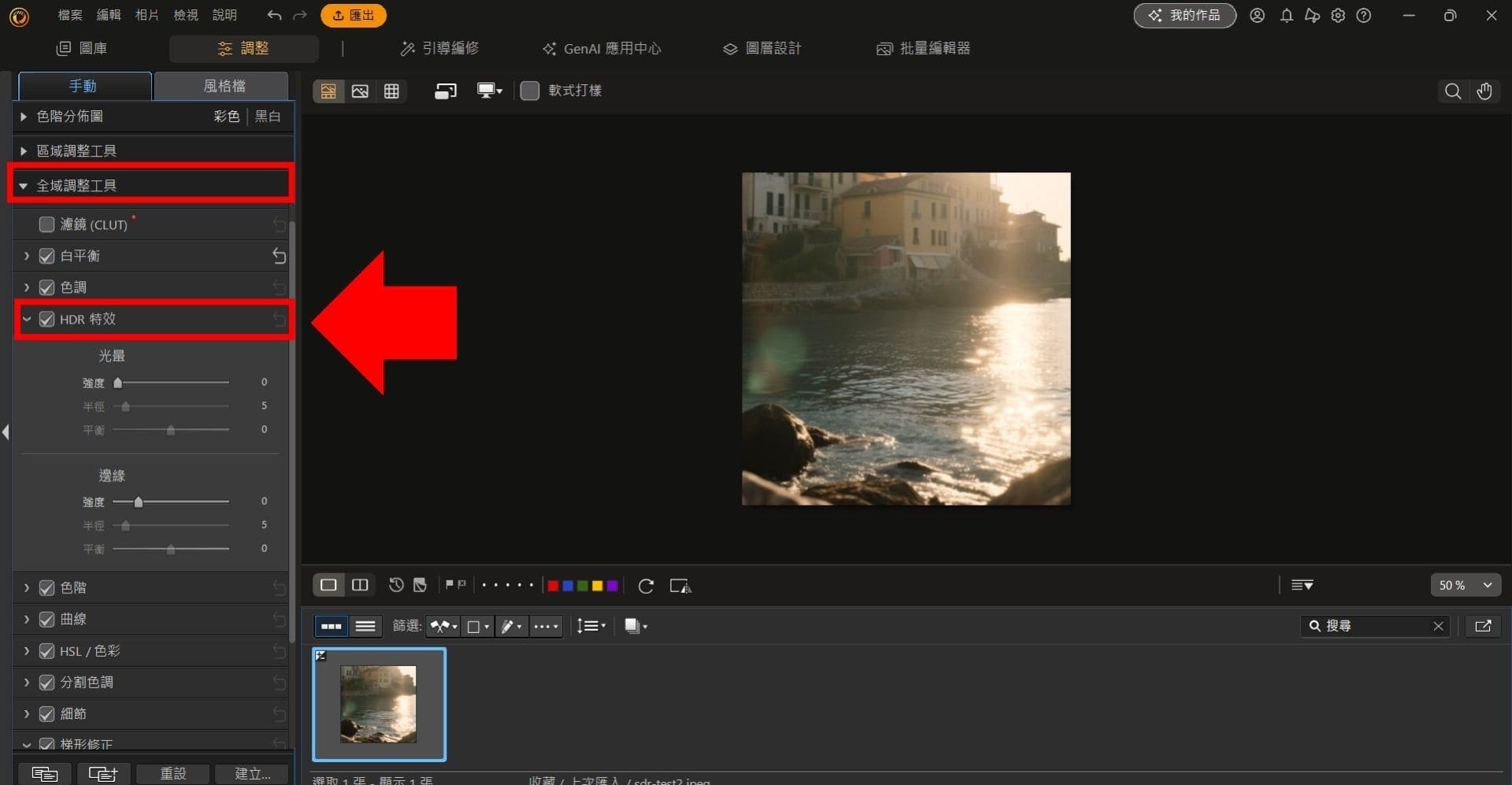
Task: Toggle the 曲線 checkbox
Action: pyautogui.click(x=46, y=619)
